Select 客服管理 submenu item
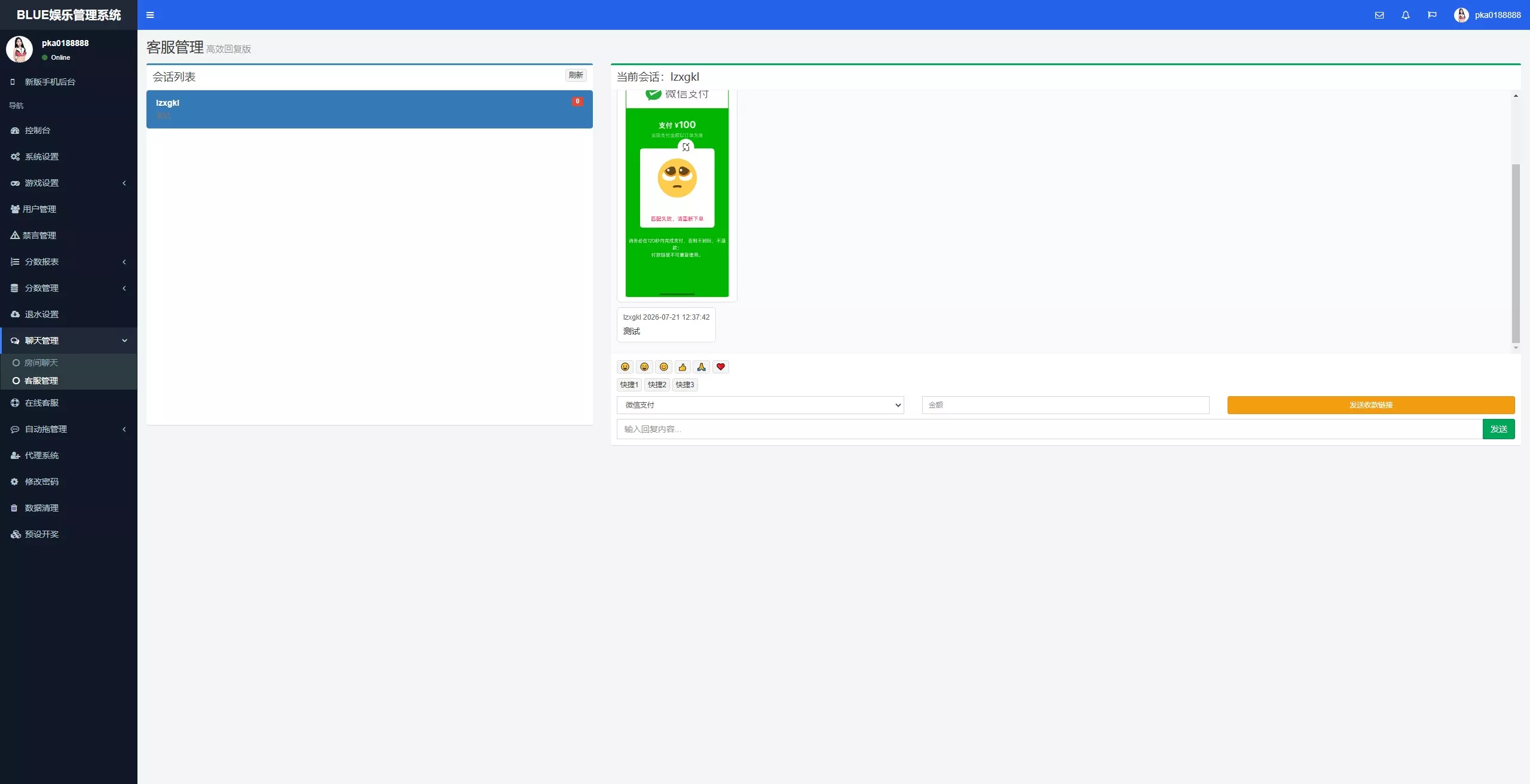1530x784 pixels. [69, 381]
